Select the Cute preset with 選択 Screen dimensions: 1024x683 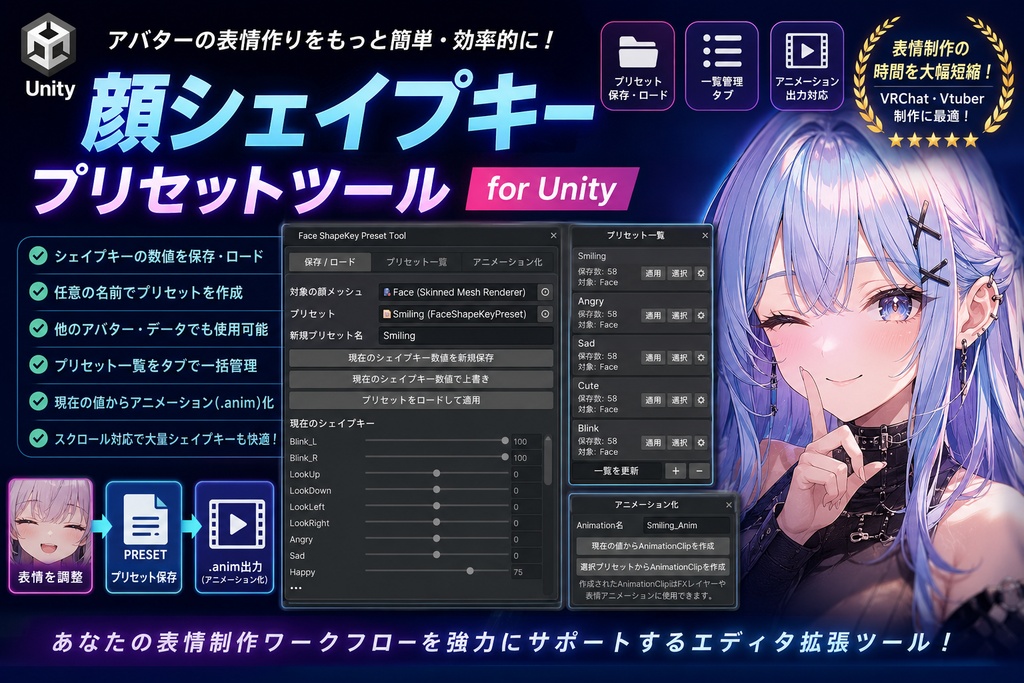679,400
